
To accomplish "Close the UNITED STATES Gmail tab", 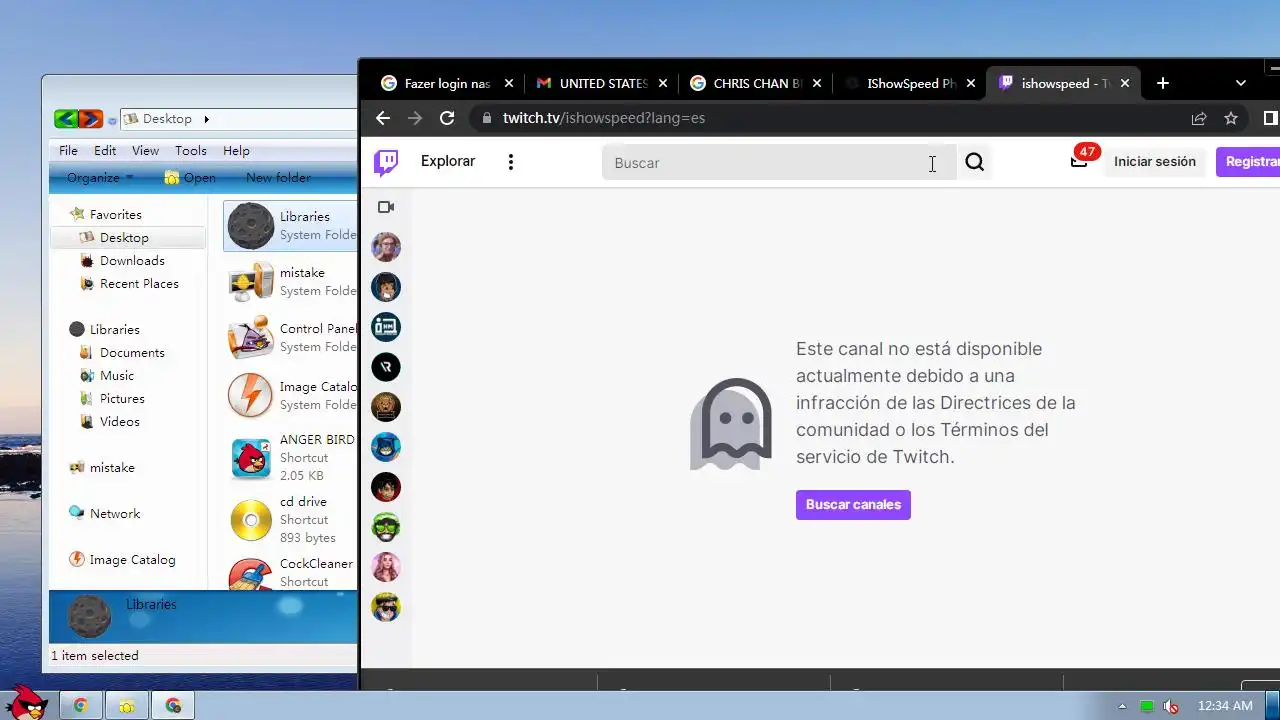I will (664, 84).
